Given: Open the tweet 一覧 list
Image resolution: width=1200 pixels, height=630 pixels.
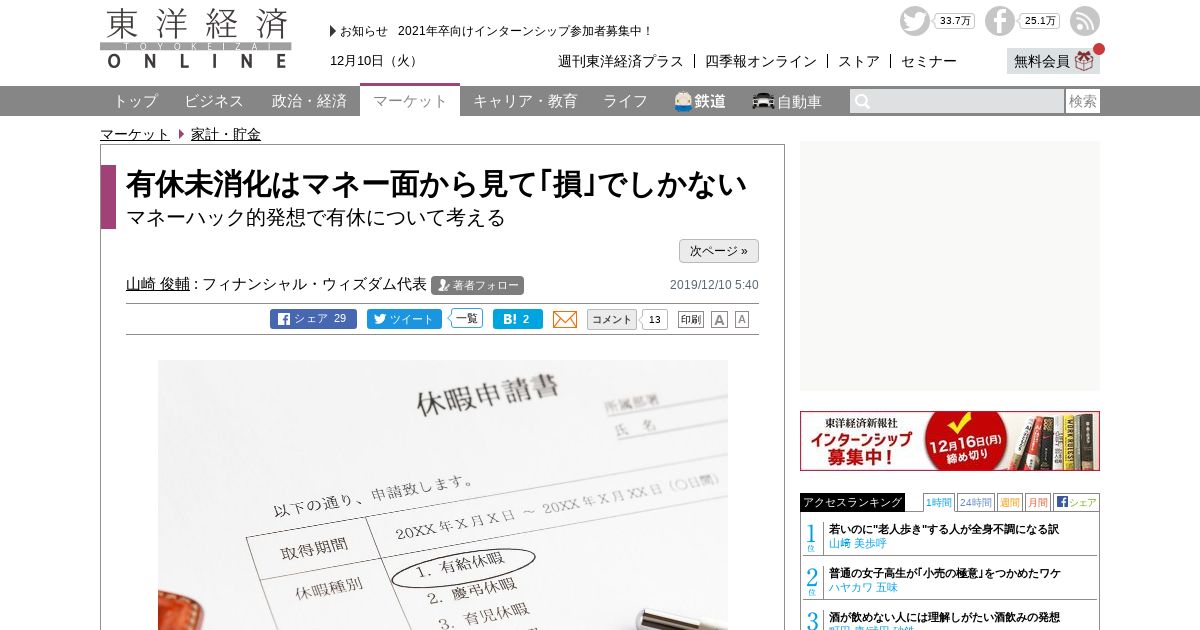Looking at the screenshot, I should (466, 318).
